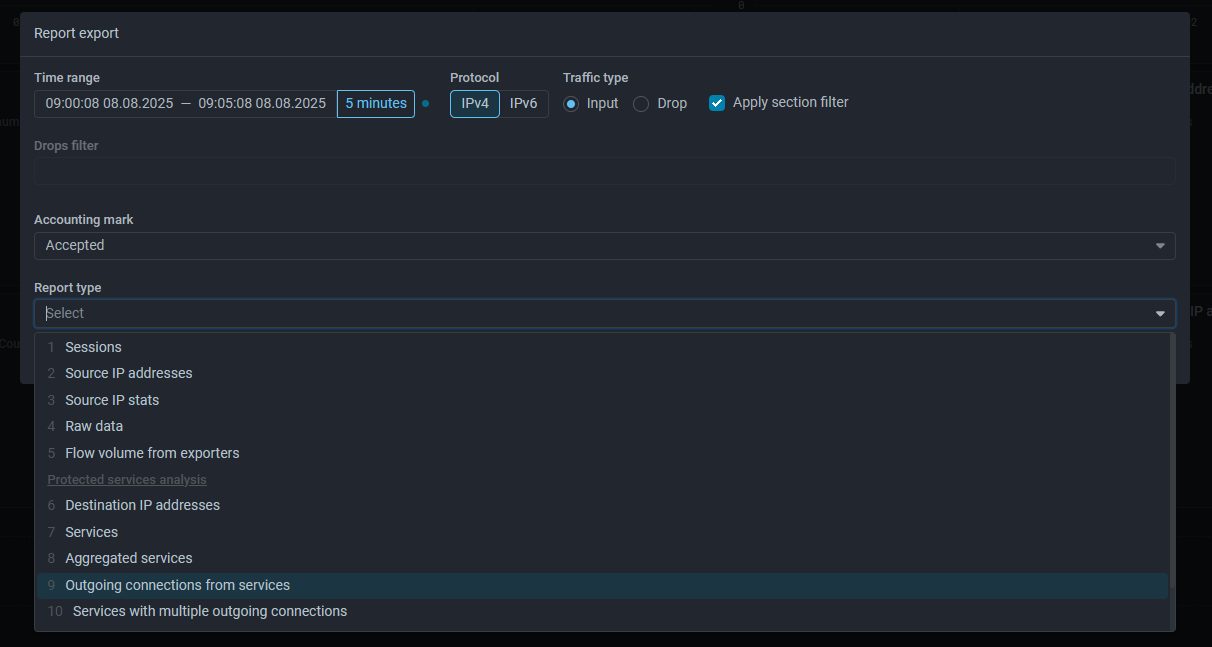Pick Aggregated services from the dropdown list
1212x647 pixels.
(128, 558)
